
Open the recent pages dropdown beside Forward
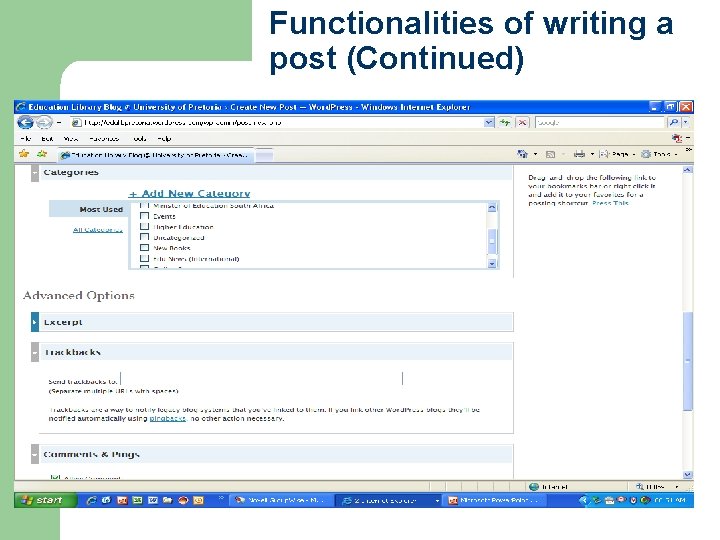click(59, 123)
